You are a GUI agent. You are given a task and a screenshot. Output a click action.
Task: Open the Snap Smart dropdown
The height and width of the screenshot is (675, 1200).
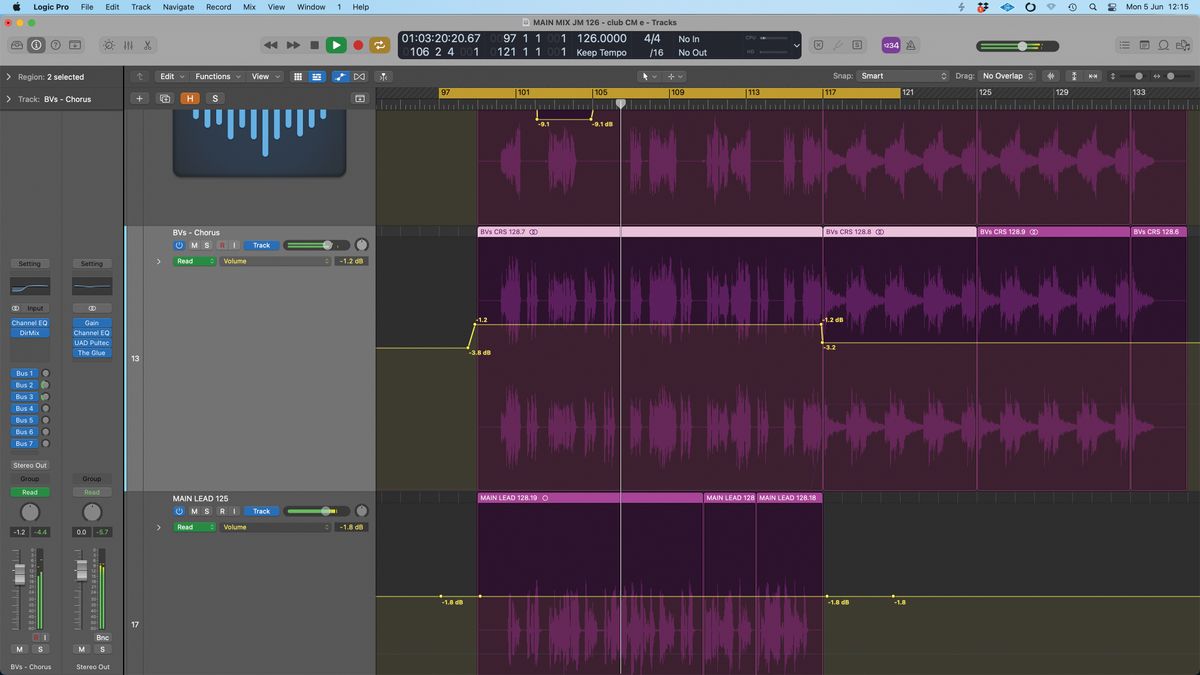(x=905, y=75)
